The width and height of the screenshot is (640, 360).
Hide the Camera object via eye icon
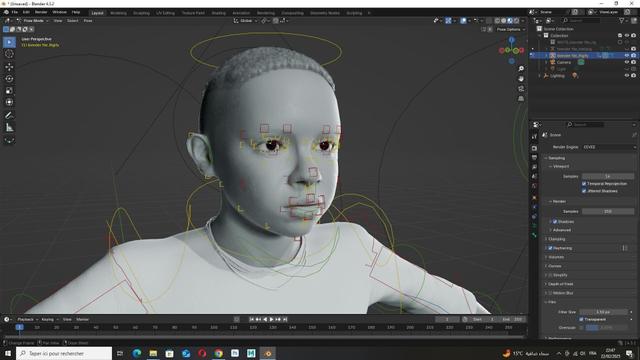(x=627, y=62)
